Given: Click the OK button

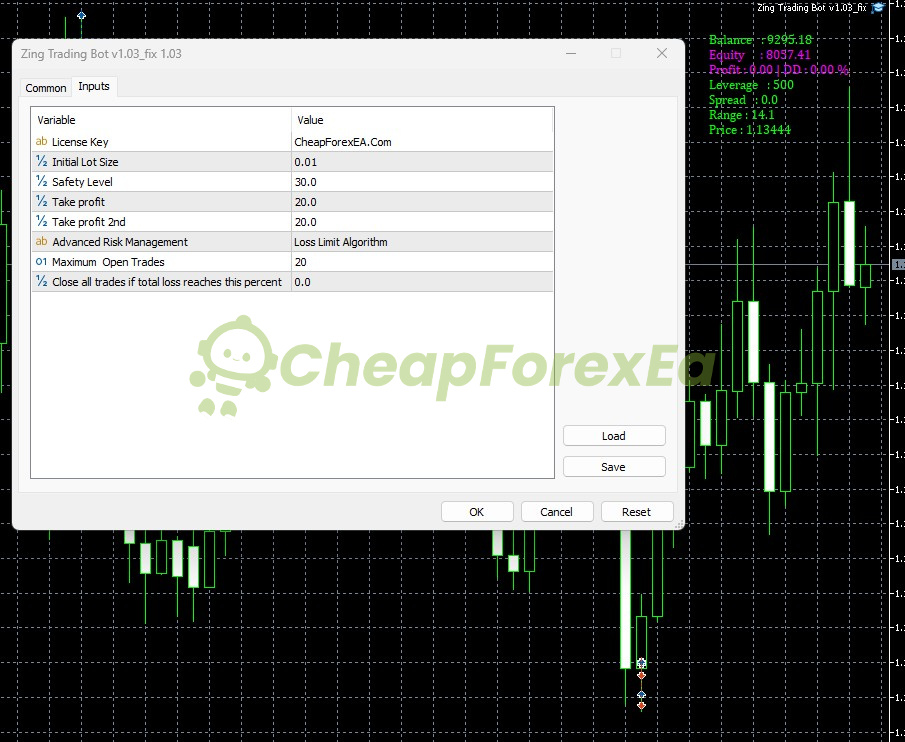Looking at the screenshot, I should click(477, 512).
